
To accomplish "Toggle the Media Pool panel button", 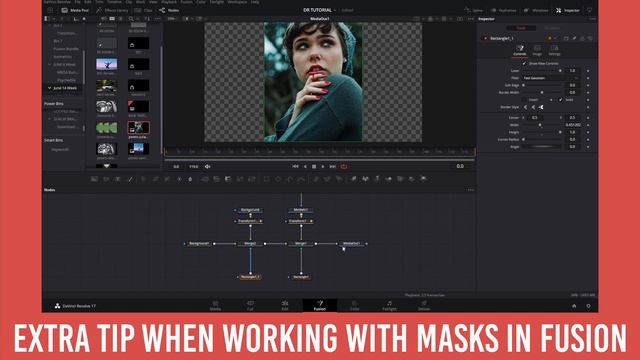I will [75, 10].
